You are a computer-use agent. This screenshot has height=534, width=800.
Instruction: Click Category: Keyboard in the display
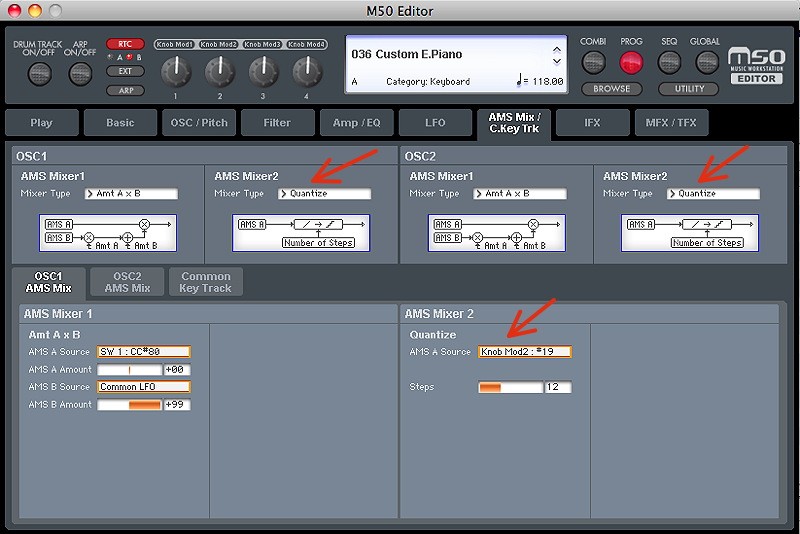(x=428, y=82)
